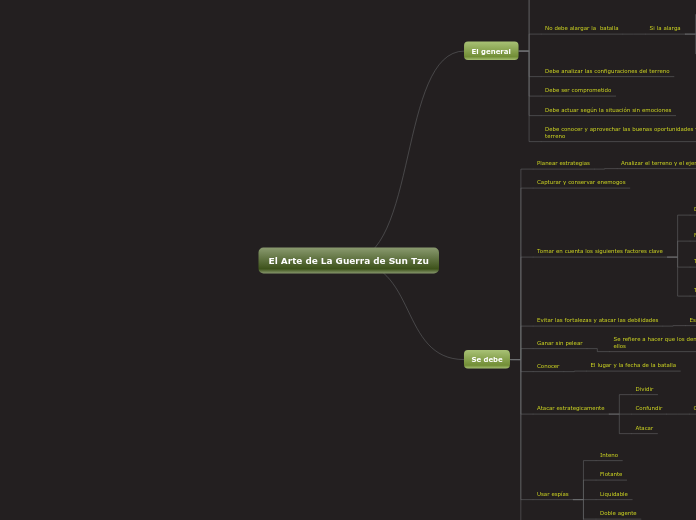This screenshot has width=696, height=520.
Task: Click the Si la alarga subtopic
Action: tap(664, 28)
